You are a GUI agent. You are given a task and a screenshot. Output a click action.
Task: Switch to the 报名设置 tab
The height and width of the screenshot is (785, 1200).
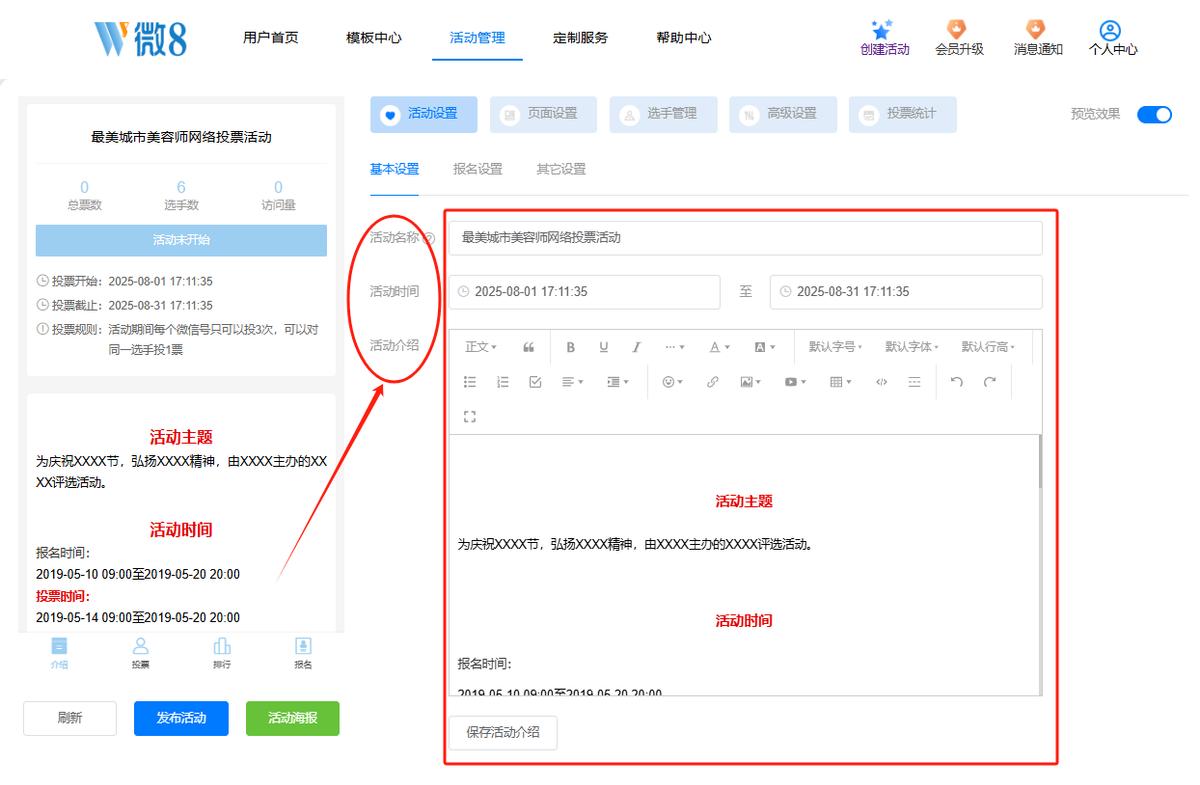pos(478,169)
